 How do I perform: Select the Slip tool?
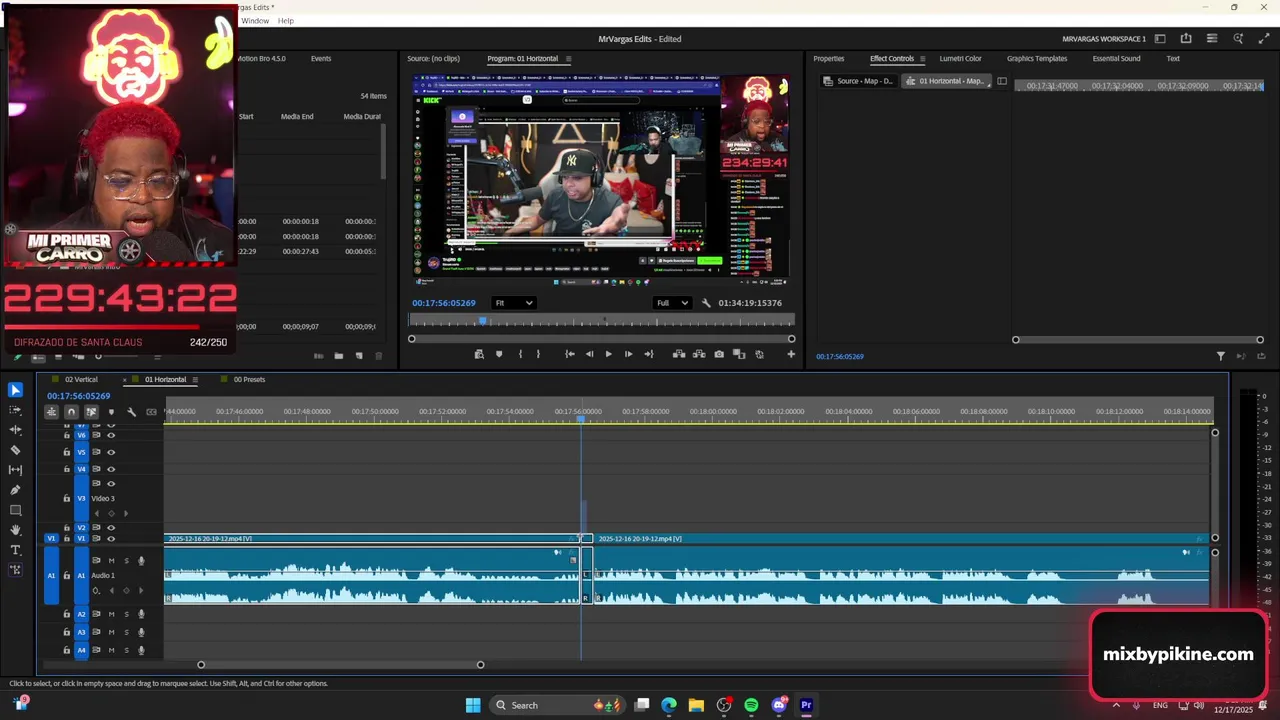click(x=15, y=470)
